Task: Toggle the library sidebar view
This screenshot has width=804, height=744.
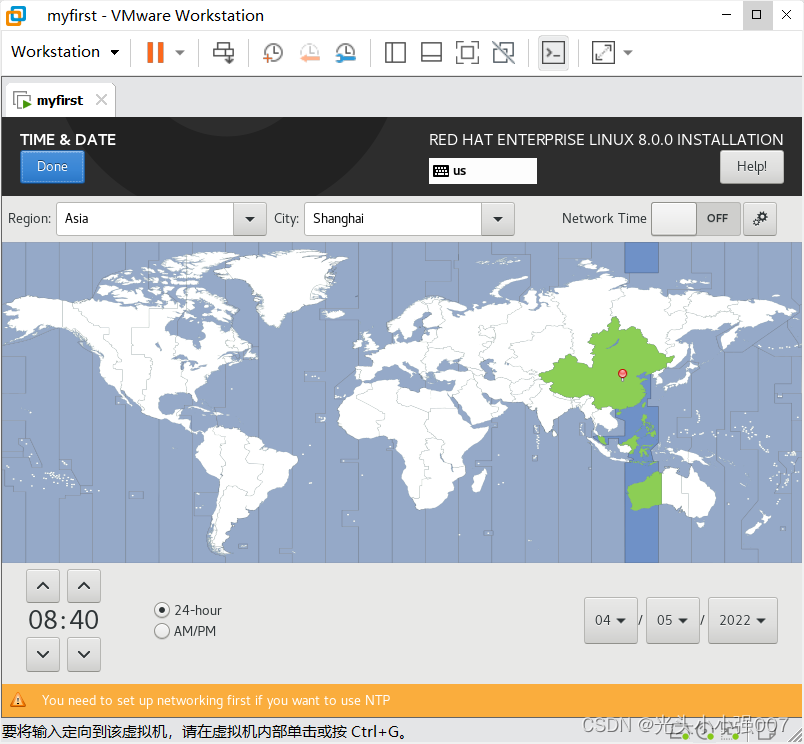Action: 395,52
